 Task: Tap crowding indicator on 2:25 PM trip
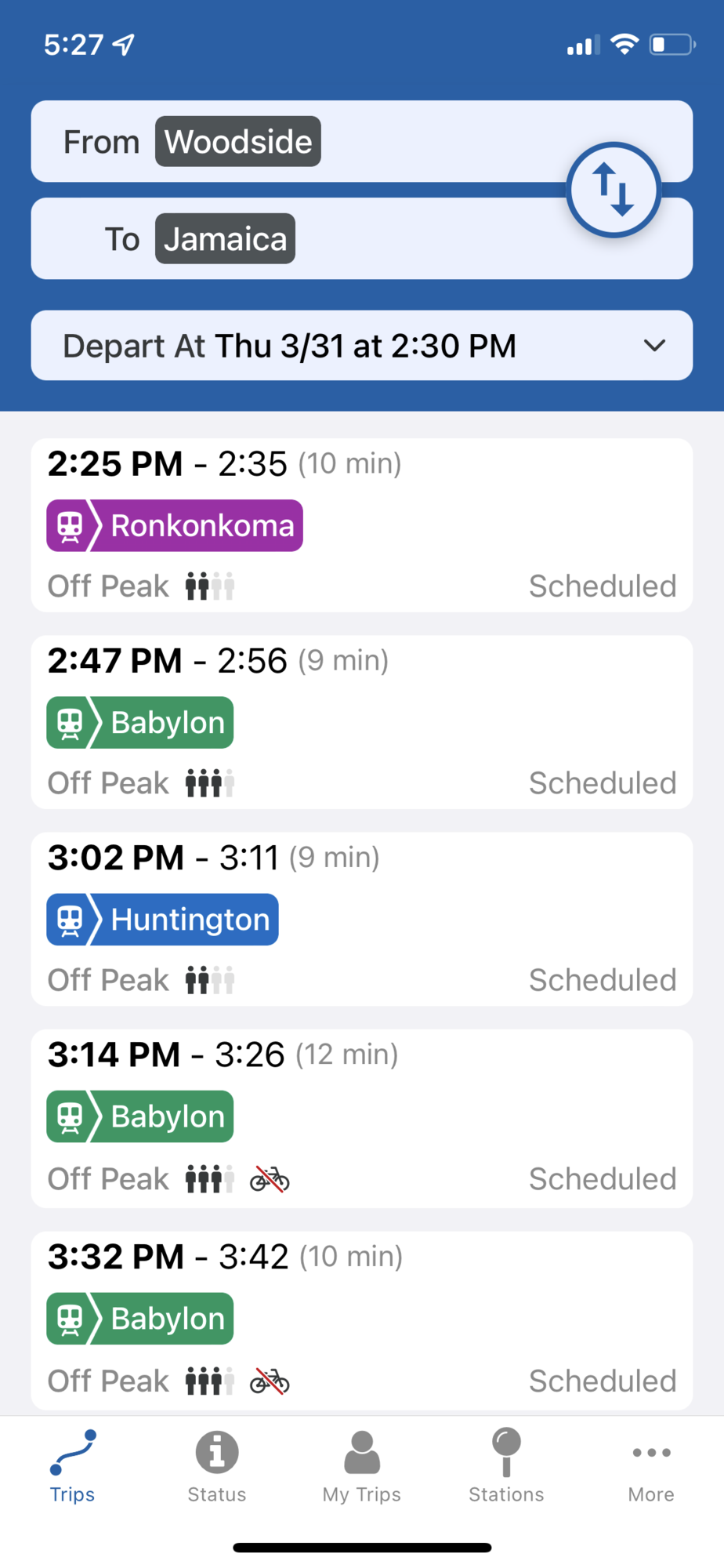tap(209, 586)
